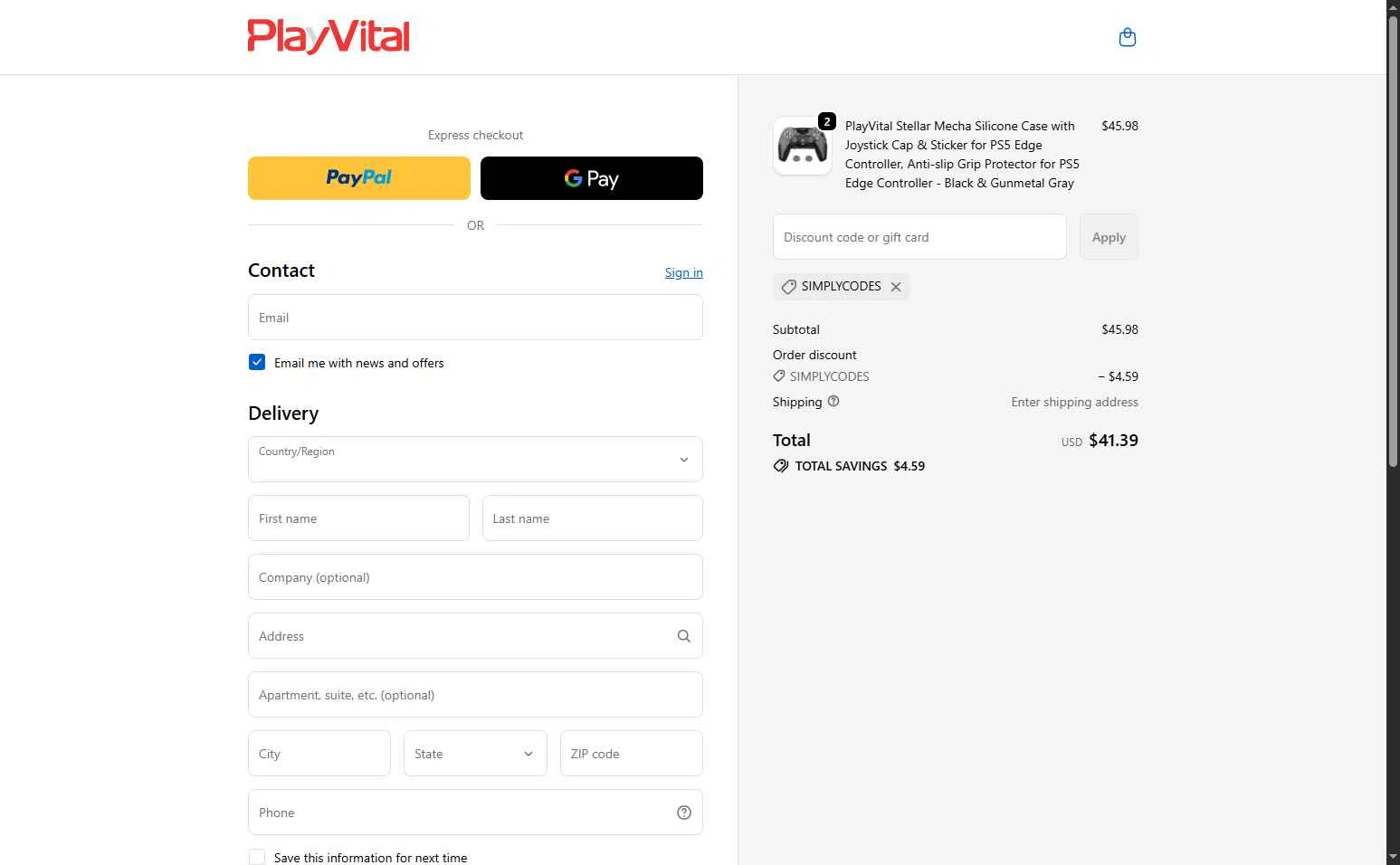
Task: Open the shopping bag cart icon
Action: pos(1127,37)
